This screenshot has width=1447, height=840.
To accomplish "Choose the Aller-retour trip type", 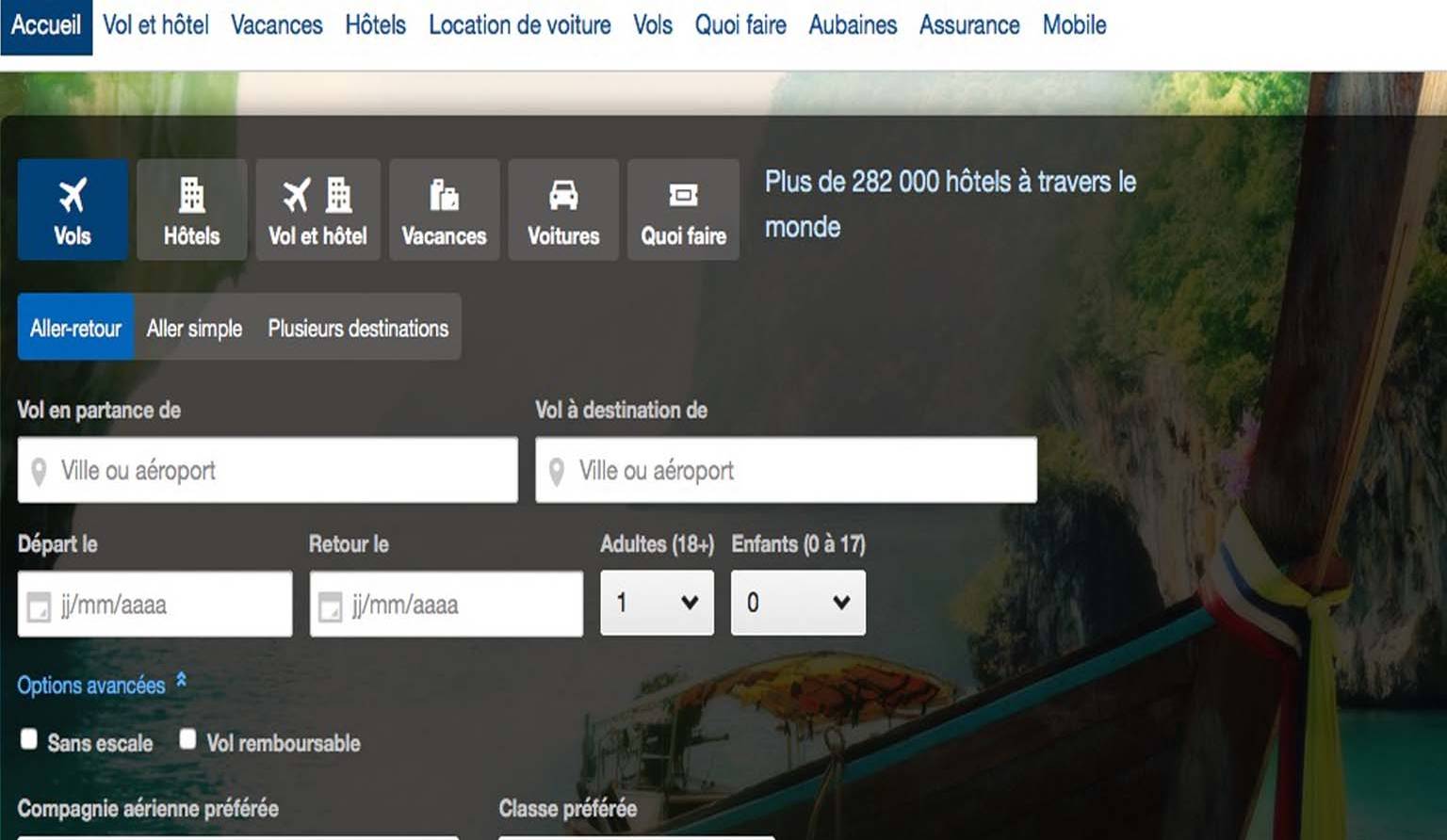I will tap(76, 327).
